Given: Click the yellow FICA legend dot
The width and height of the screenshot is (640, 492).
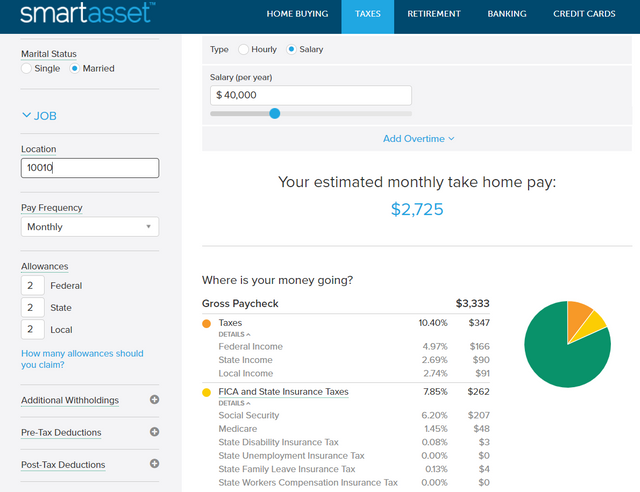Looking at the screenshot, I should click(x=207, y=393).
